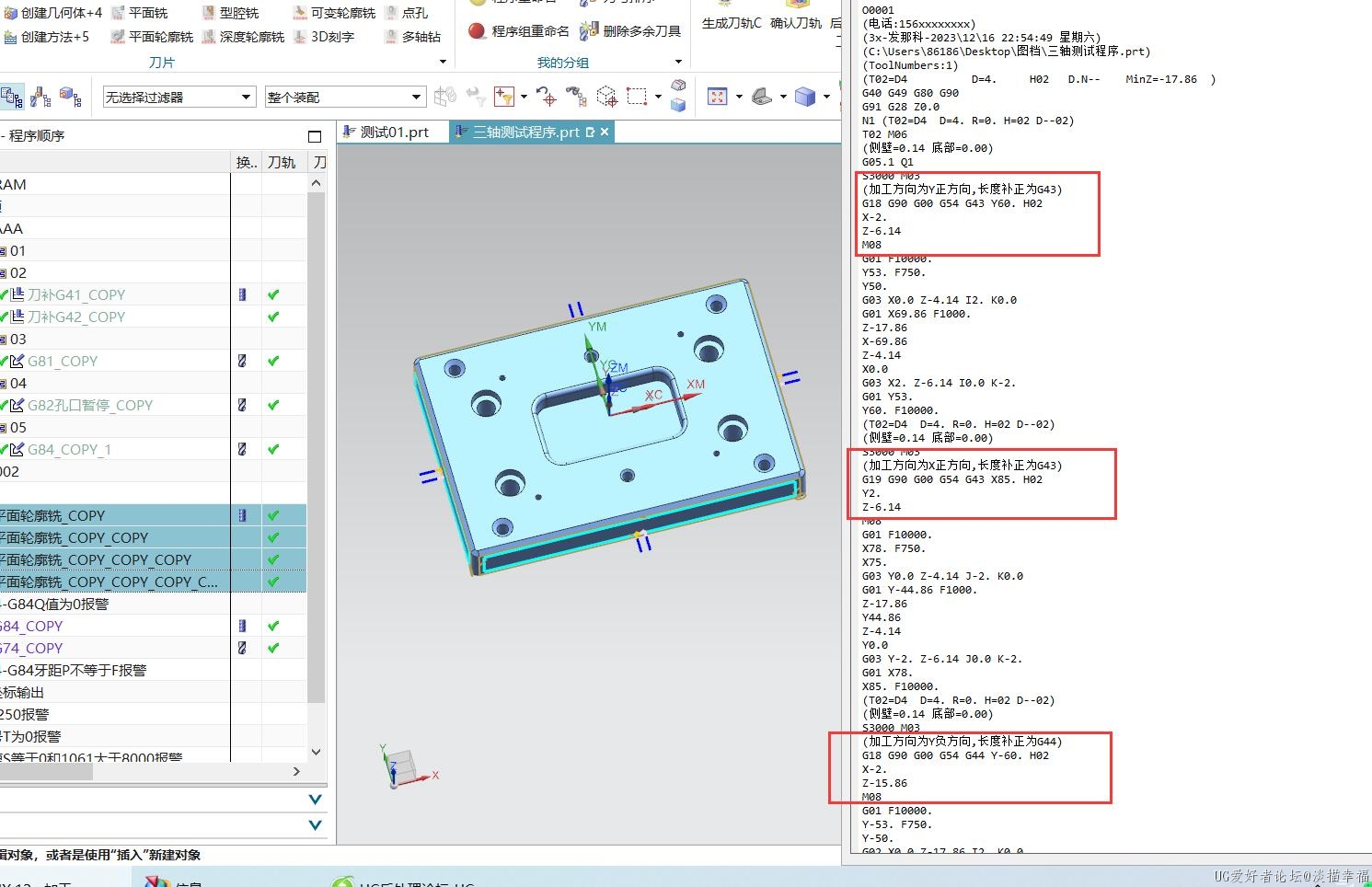The height and width of the screenshot is (887, 1372).
Task: Select the 平面轮廓铣_COPY_COPY row
Action: 153,537
